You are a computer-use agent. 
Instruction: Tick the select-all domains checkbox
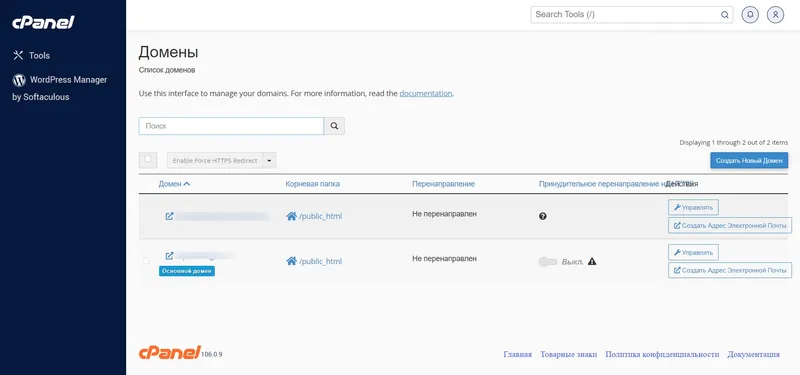coord(148,159)
